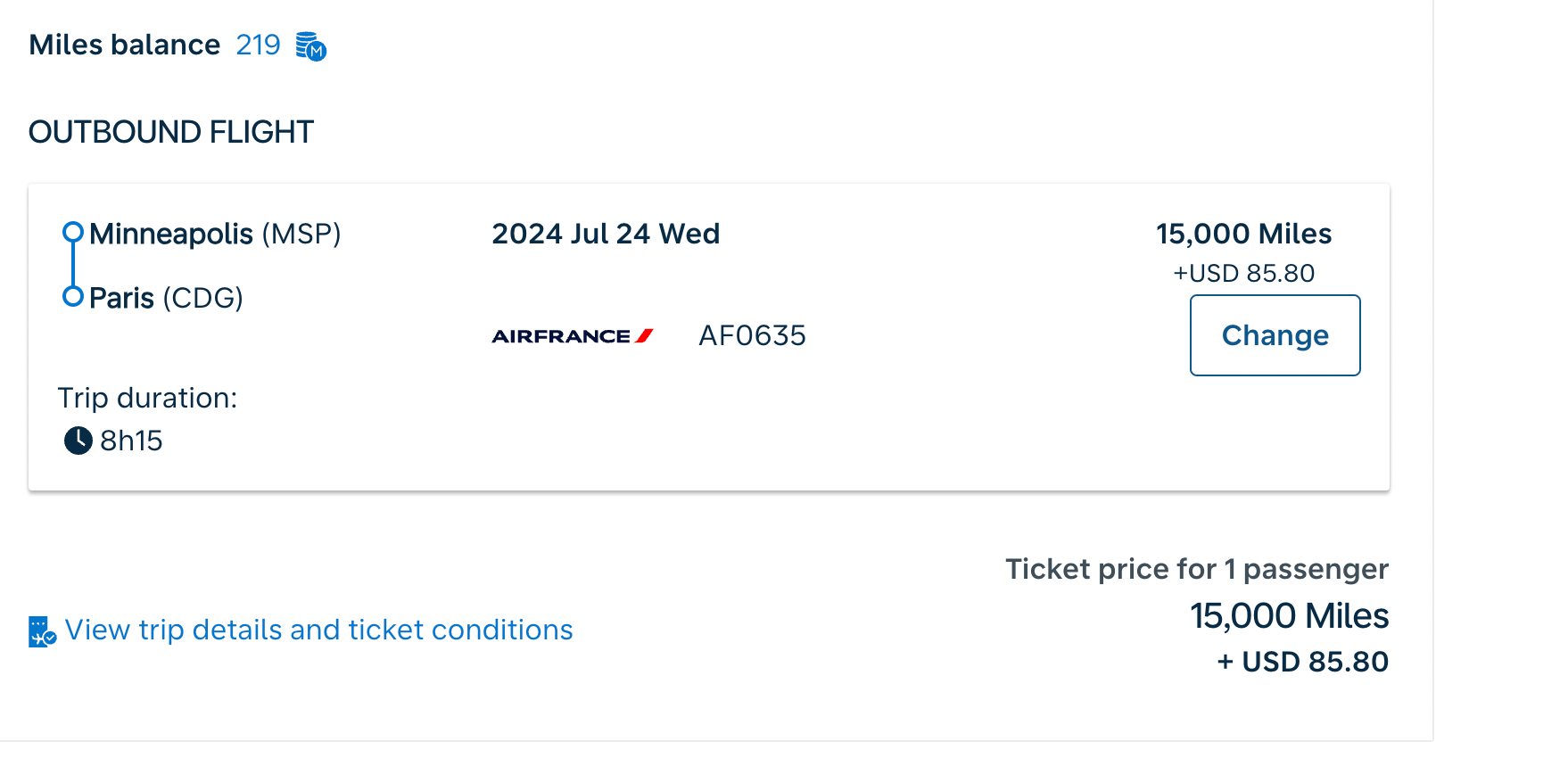1568x758 pixels.
Task: Click the 2024 Jul 24 Wed date
Action: 606,234
